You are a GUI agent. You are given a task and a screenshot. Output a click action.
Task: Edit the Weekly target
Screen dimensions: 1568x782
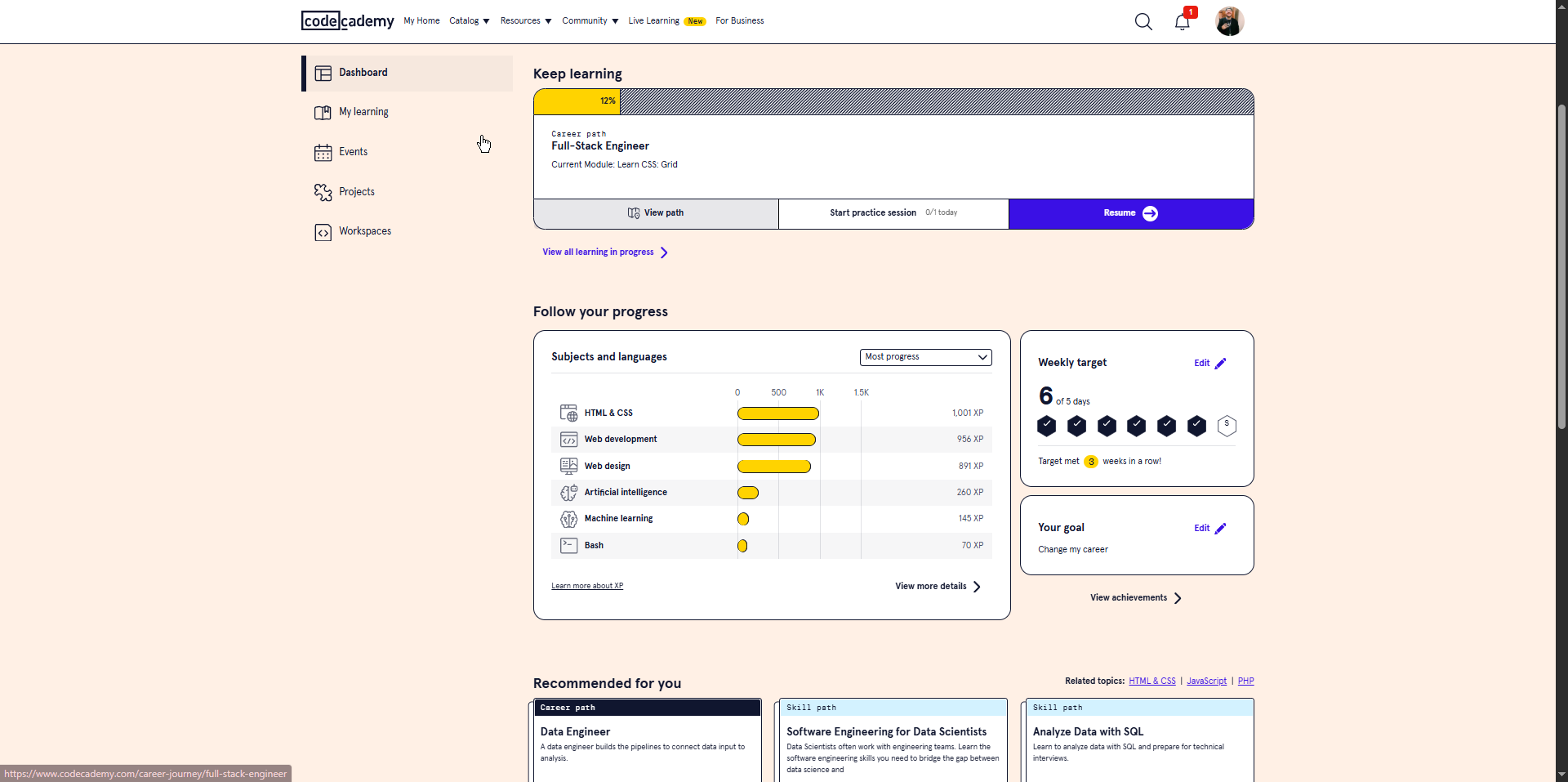pos(1210,364)
